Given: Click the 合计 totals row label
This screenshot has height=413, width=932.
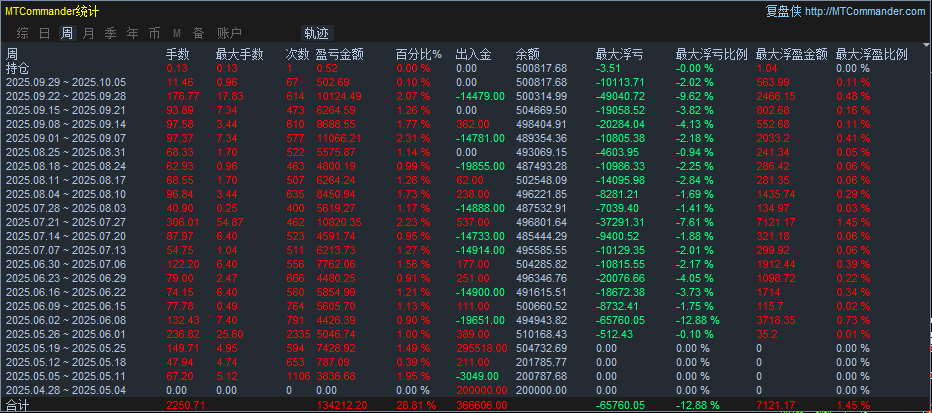Looking at the screenshot, I should click(x=17, y=405).
